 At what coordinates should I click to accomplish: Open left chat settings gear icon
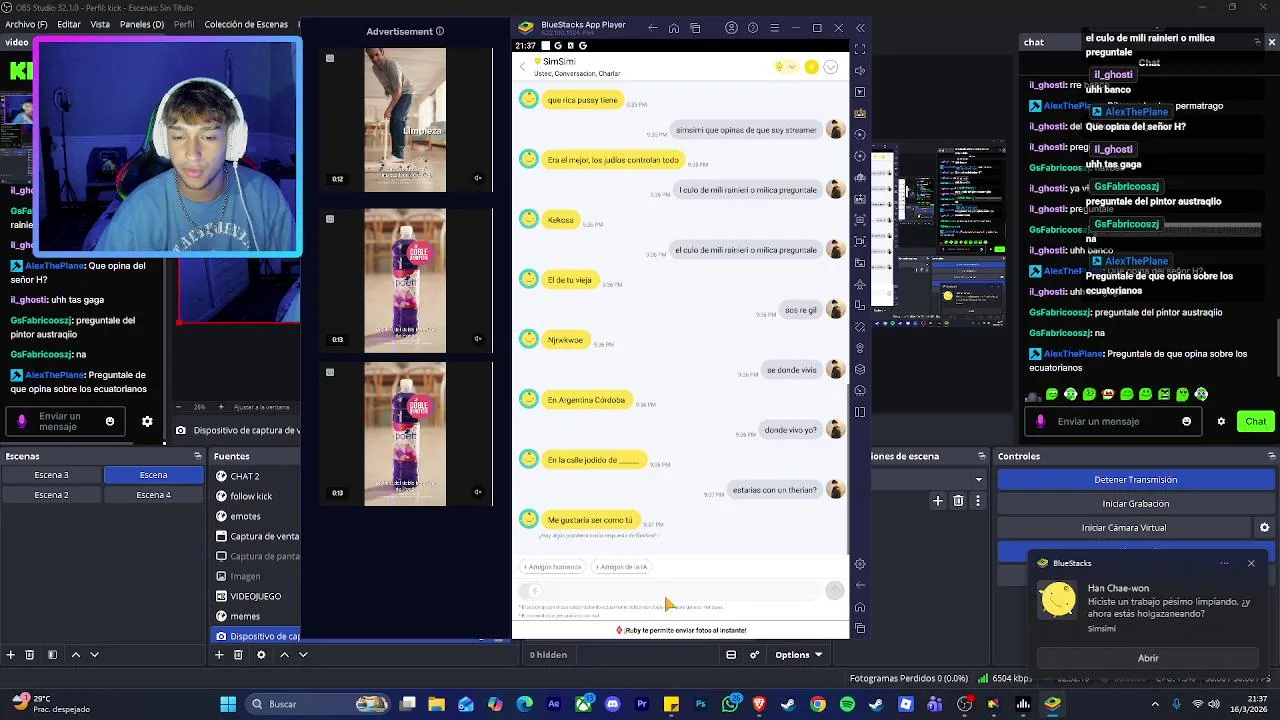[147, 422]
